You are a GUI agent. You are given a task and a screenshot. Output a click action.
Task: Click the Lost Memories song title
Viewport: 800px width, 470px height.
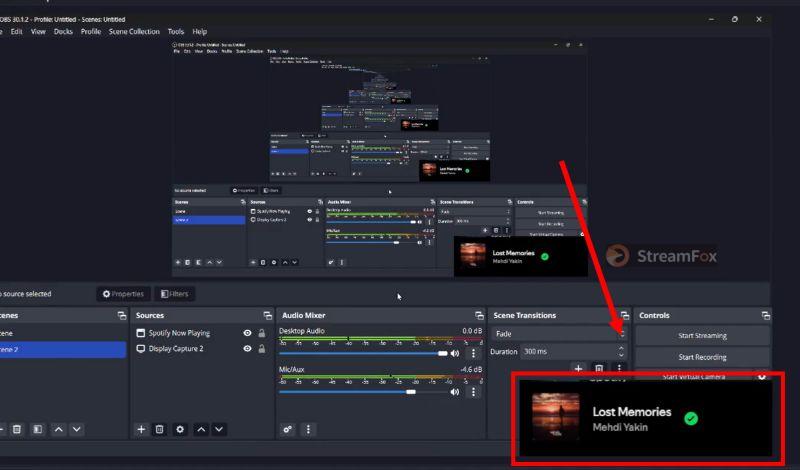632,412
